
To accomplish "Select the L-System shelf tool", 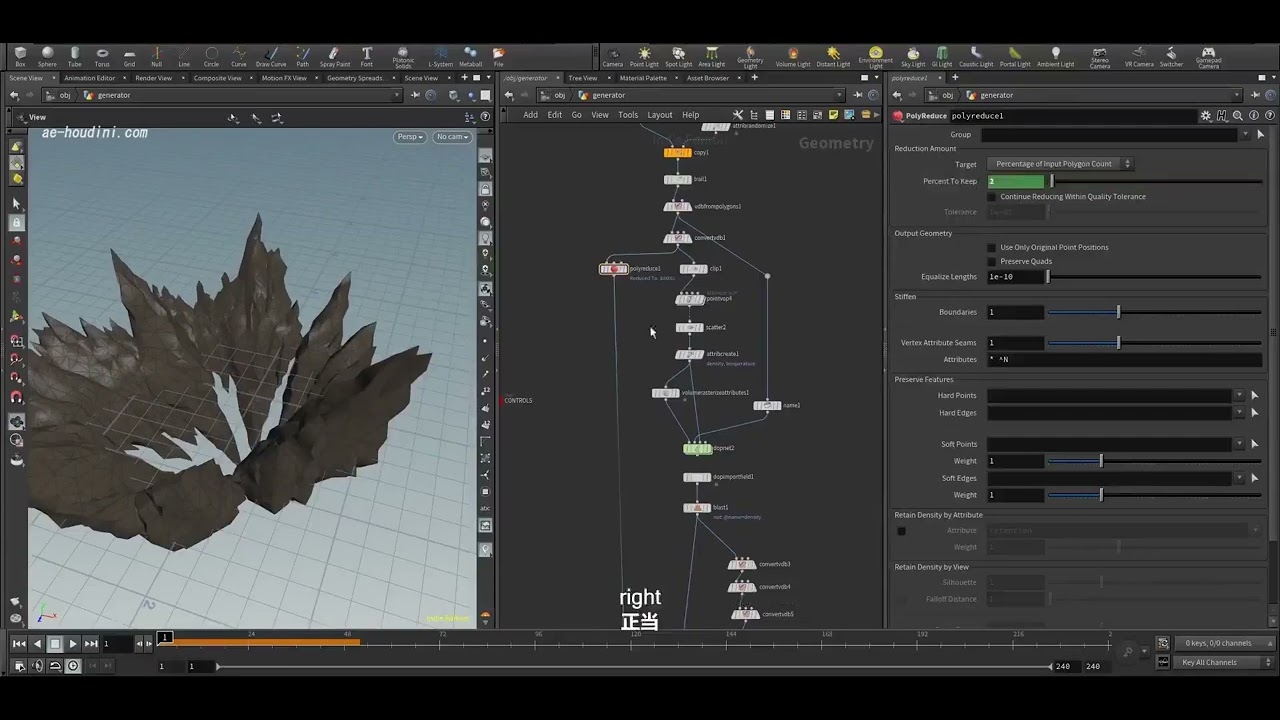I will [x=440, y=56].
